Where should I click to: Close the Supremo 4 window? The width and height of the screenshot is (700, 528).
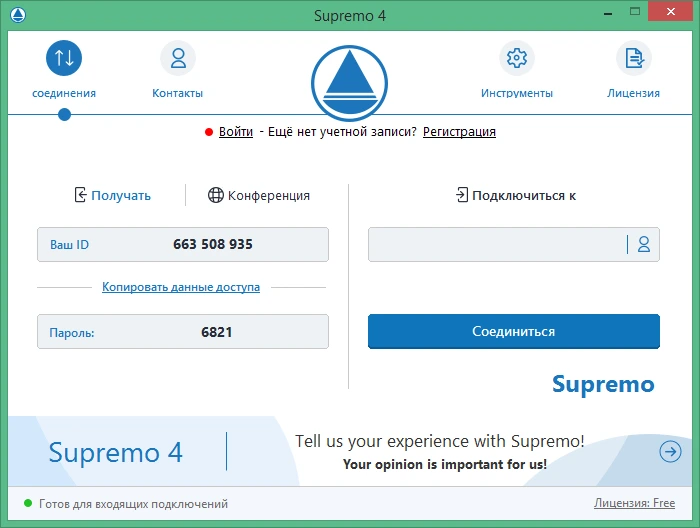(671, 12)
